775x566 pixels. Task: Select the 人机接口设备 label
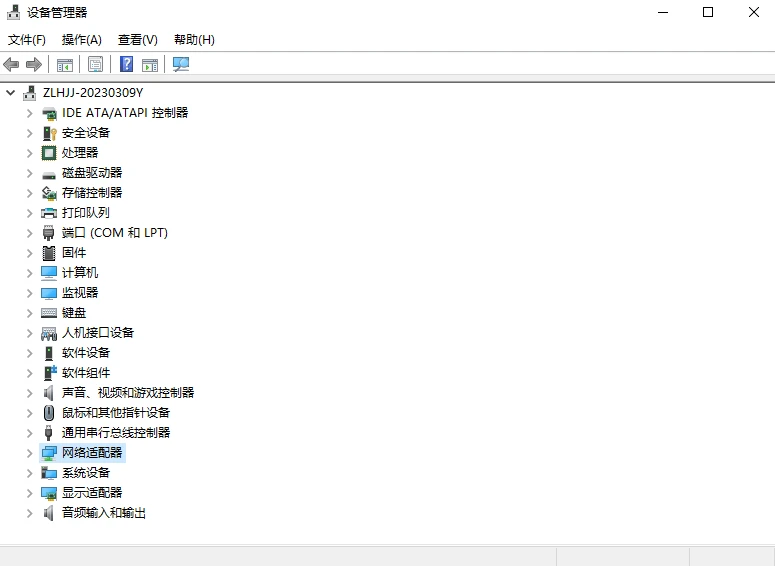point(98,333)
